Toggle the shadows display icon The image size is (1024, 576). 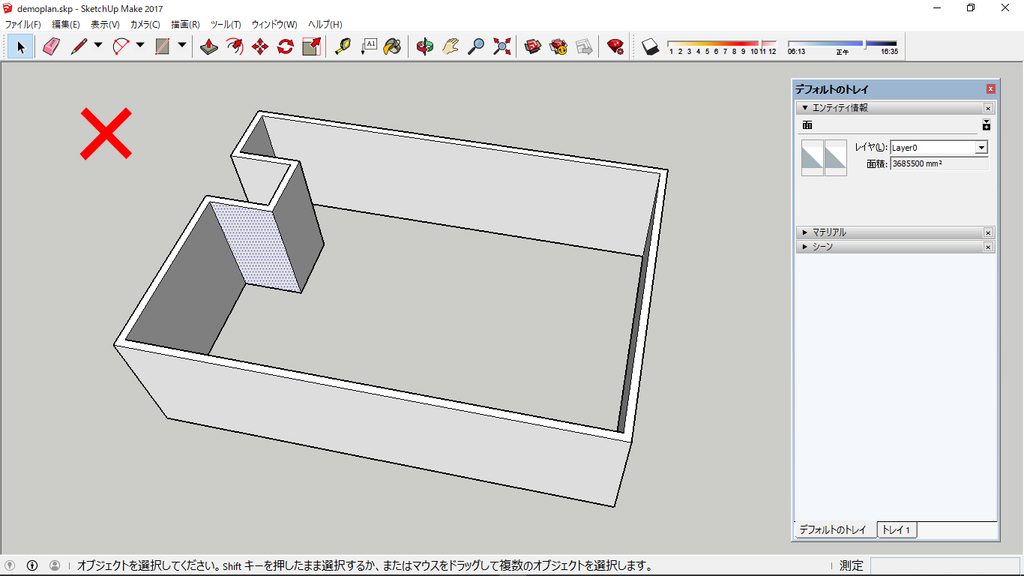(650, 46)
